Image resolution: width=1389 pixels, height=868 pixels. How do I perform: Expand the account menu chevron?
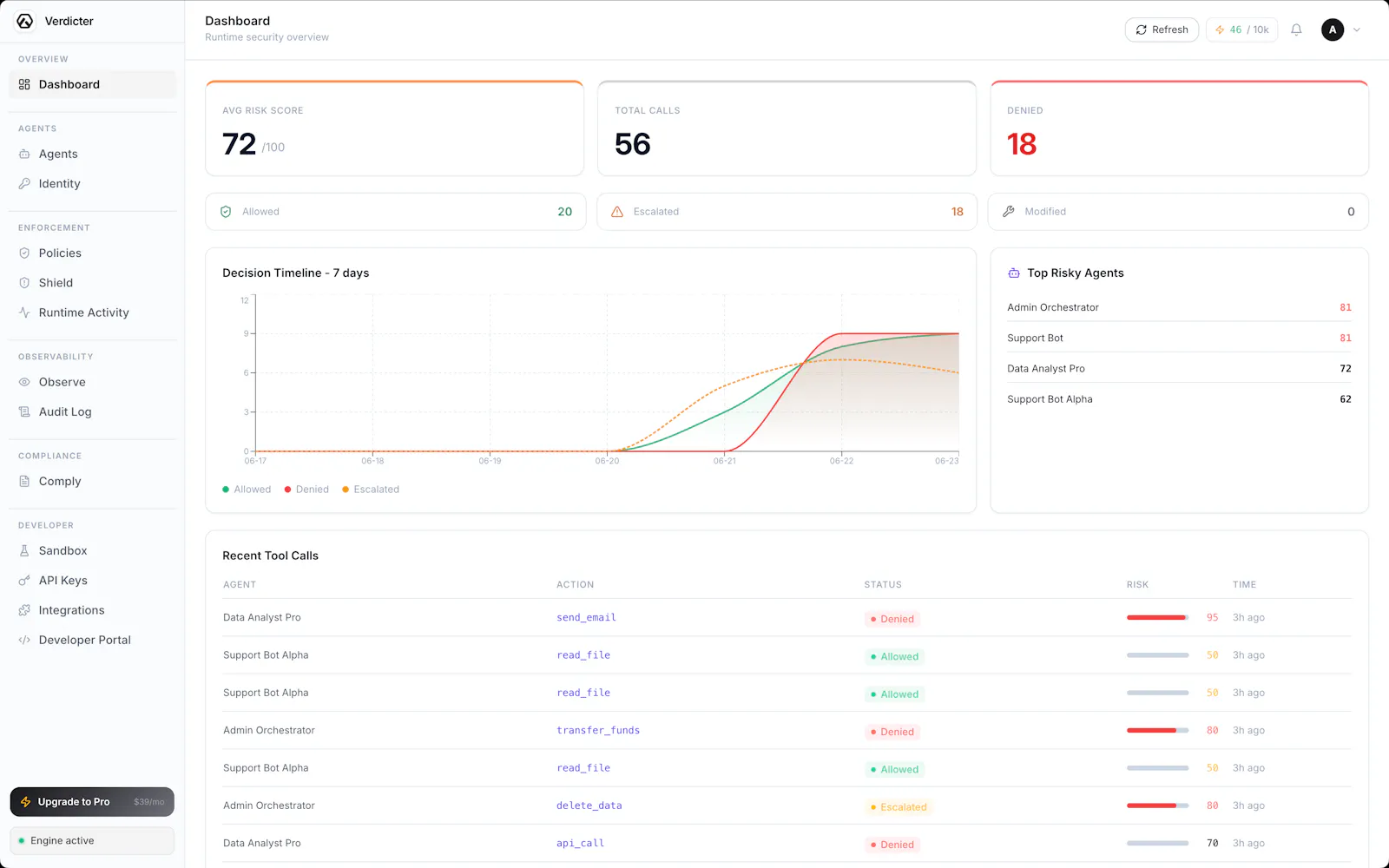(1357, 30)
